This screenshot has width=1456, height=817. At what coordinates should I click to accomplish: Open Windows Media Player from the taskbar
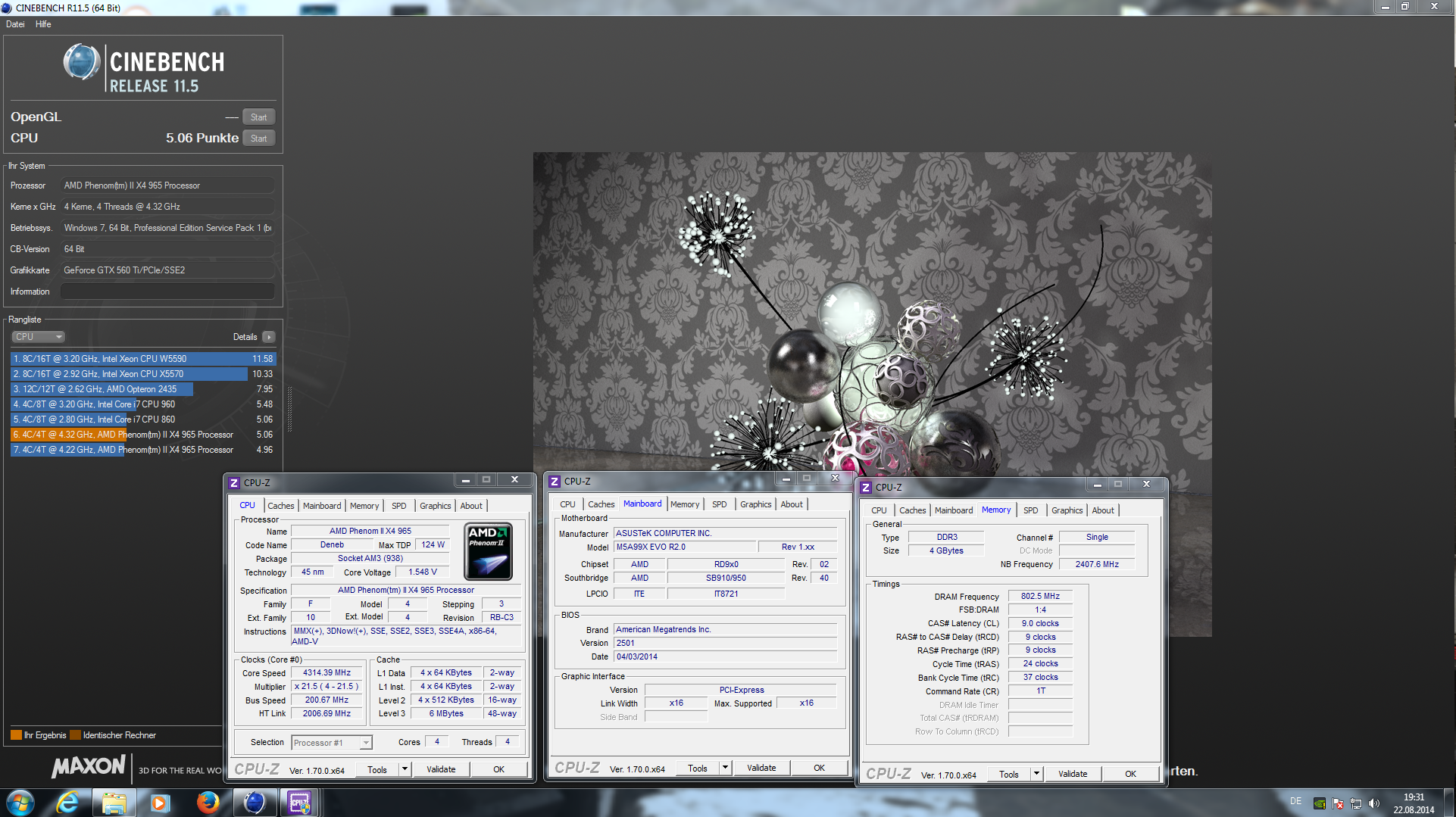(x=161, y=803)
